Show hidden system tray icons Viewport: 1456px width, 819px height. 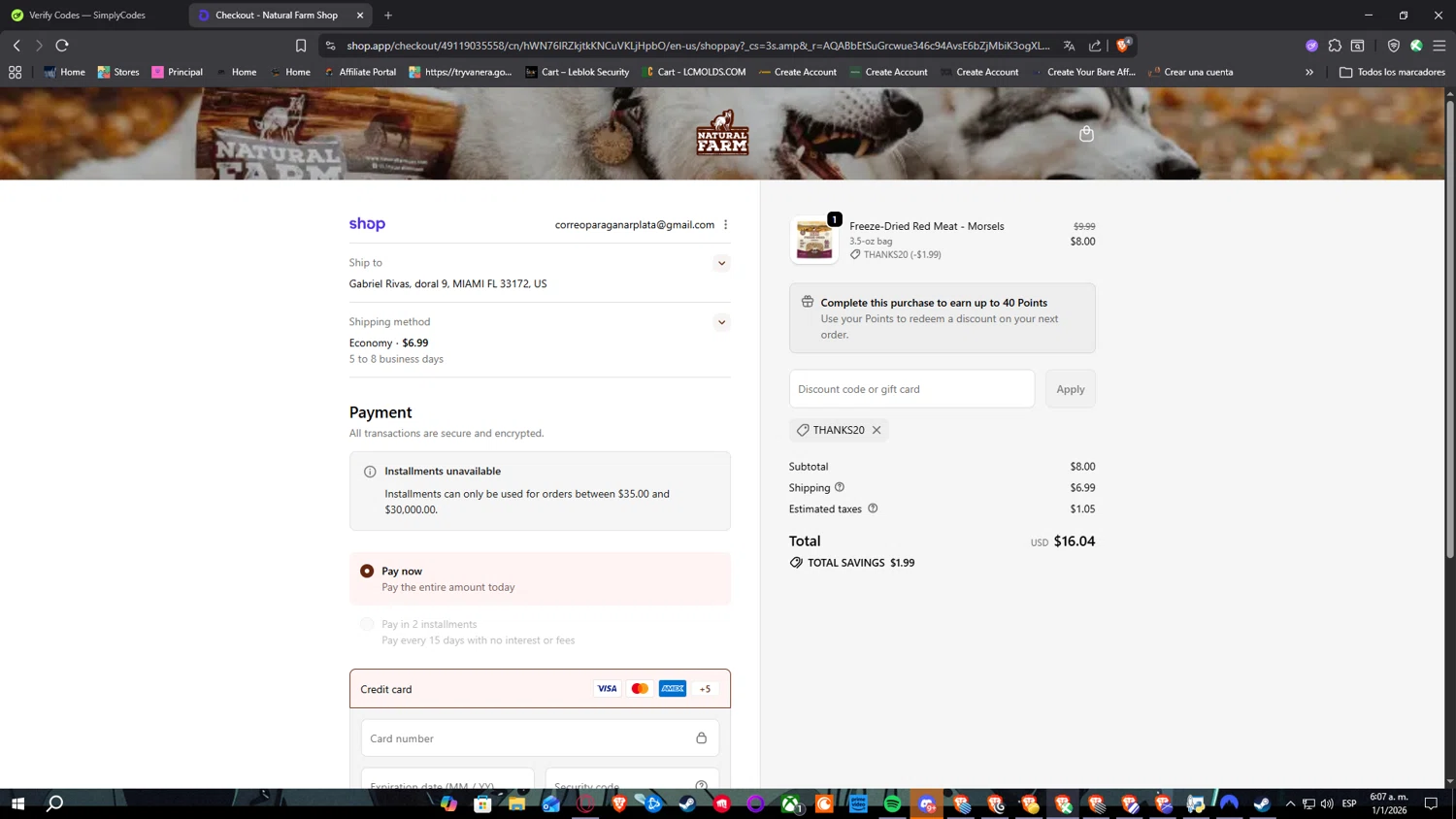point(1290,803)
